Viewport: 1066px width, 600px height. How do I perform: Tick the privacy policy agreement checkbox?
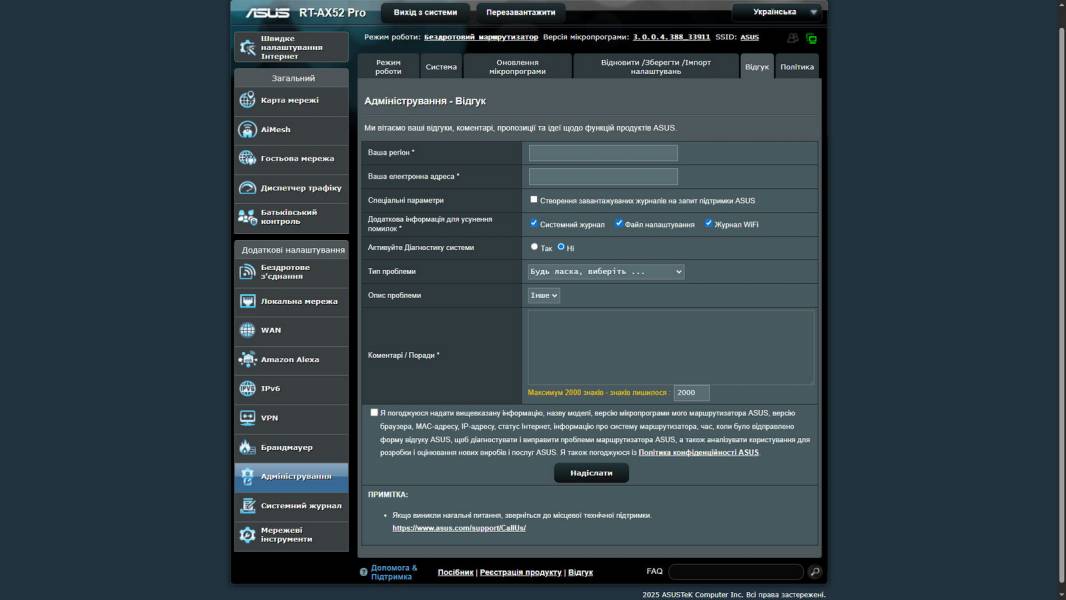tap(374, 412)
